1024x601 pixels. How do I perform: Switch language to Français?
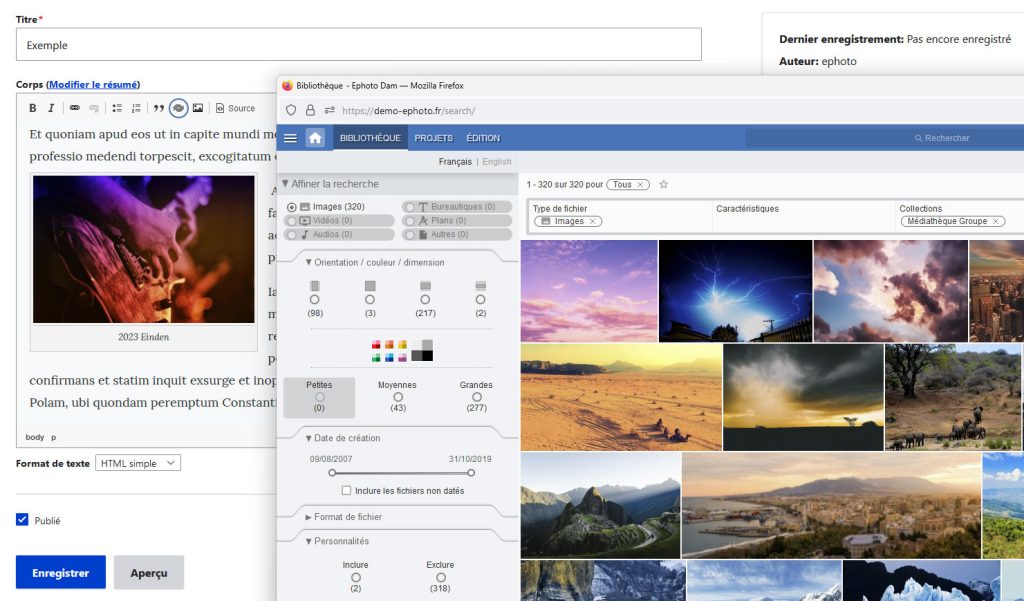[x=455, y=161]
